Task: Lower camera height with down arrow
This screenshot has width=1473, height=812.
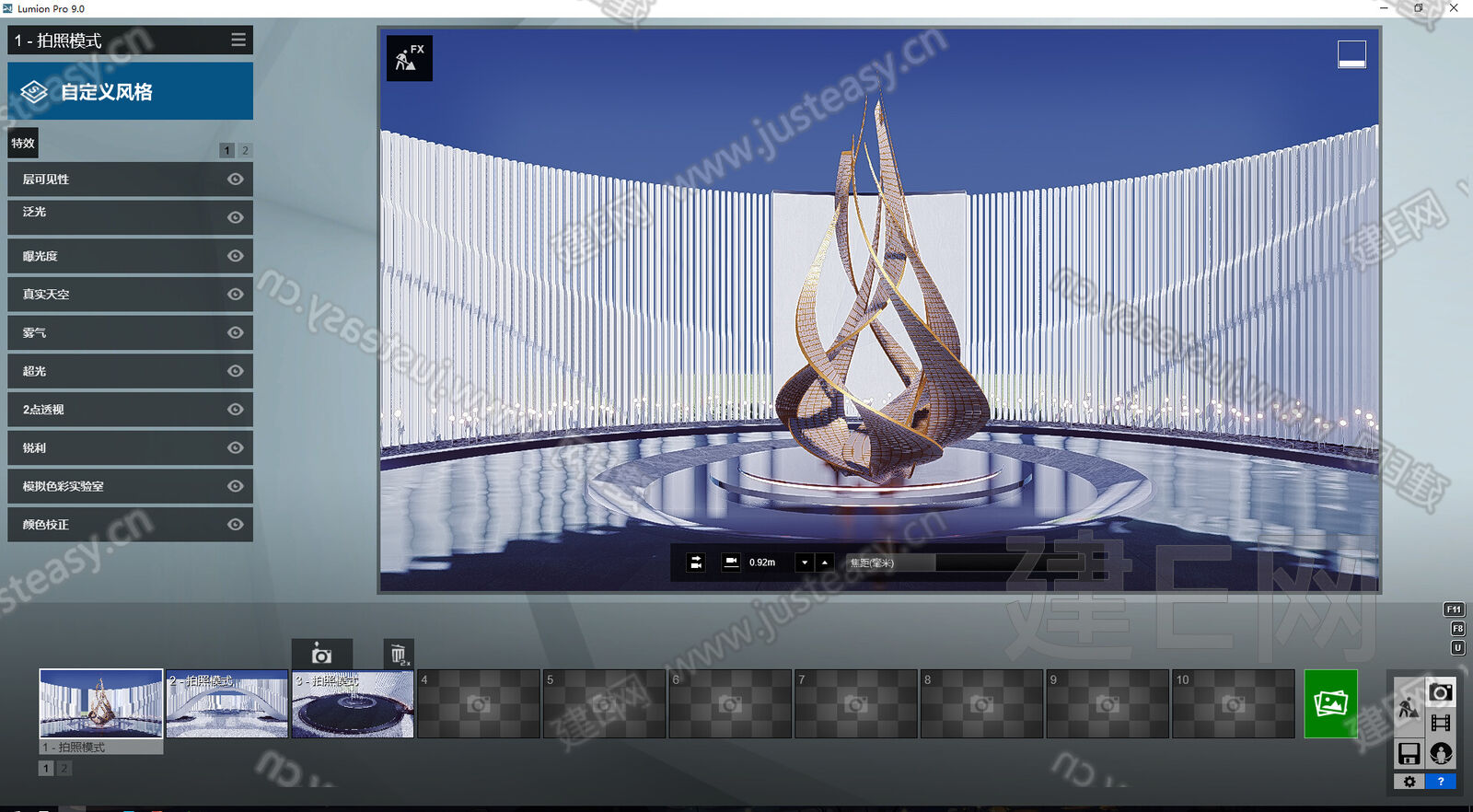Action: pos(805,562)
